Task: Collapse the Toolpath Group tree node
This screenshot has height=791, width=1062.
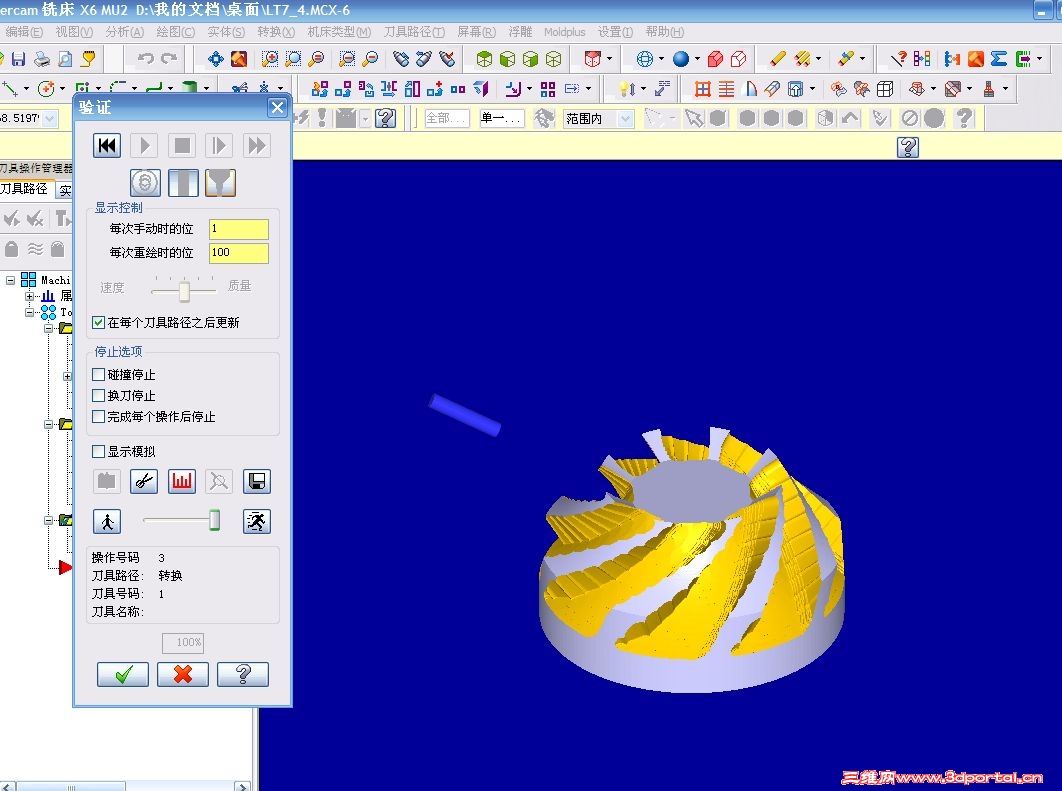Action: point(29,312)
